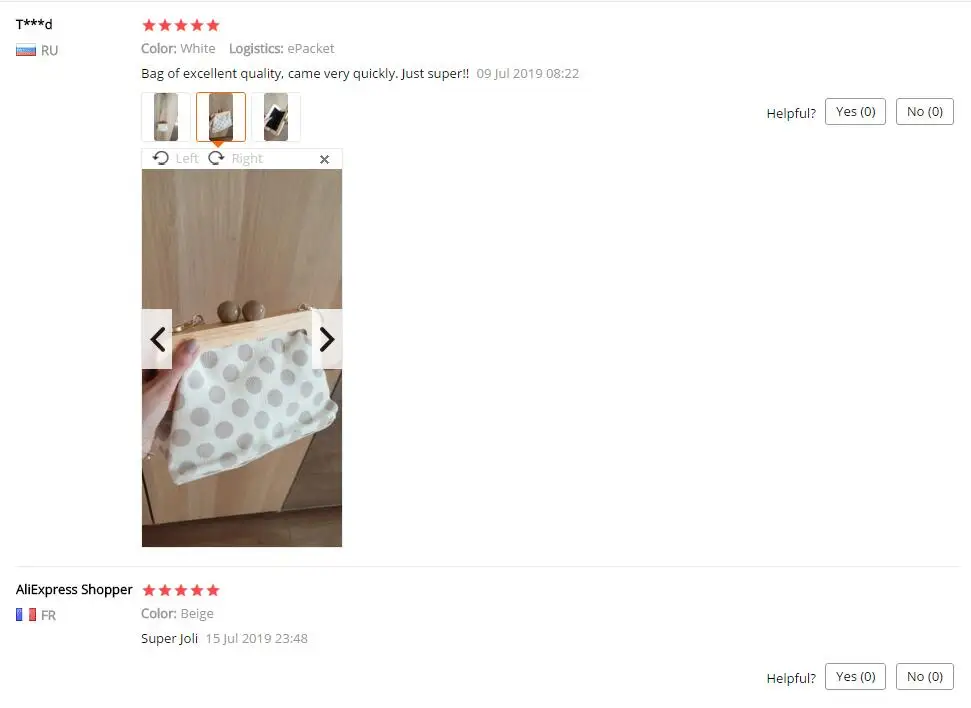Show next review photo with right arrow
971x708 pixels.
327,339
